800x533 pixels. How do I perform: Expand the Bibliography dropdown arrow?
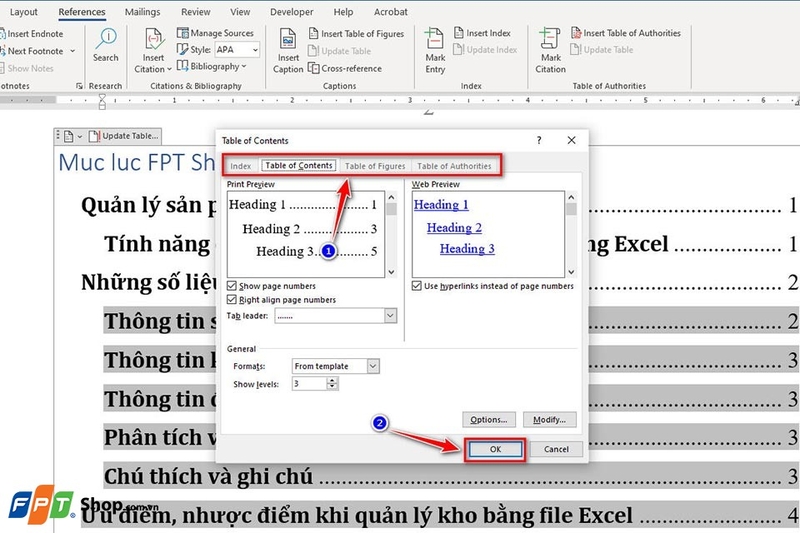pos(244,66)
